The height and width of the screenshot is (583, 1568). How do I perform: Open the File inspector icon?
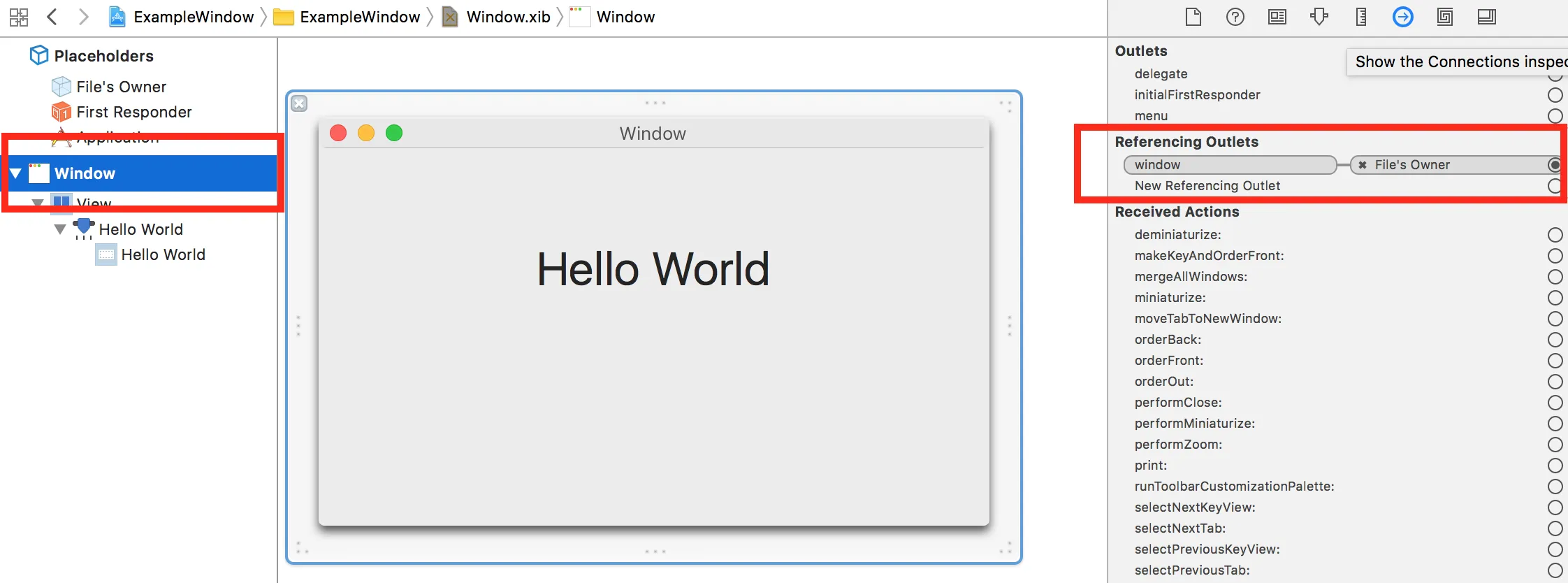[x=1193, y=17]
